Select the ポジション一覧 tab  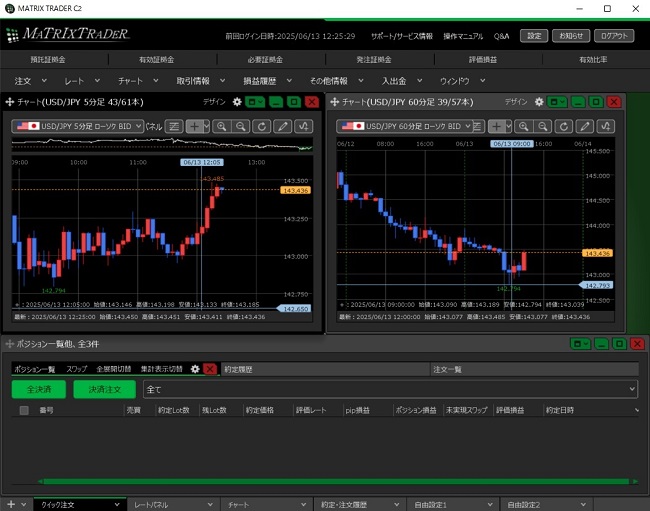[35, 369]
